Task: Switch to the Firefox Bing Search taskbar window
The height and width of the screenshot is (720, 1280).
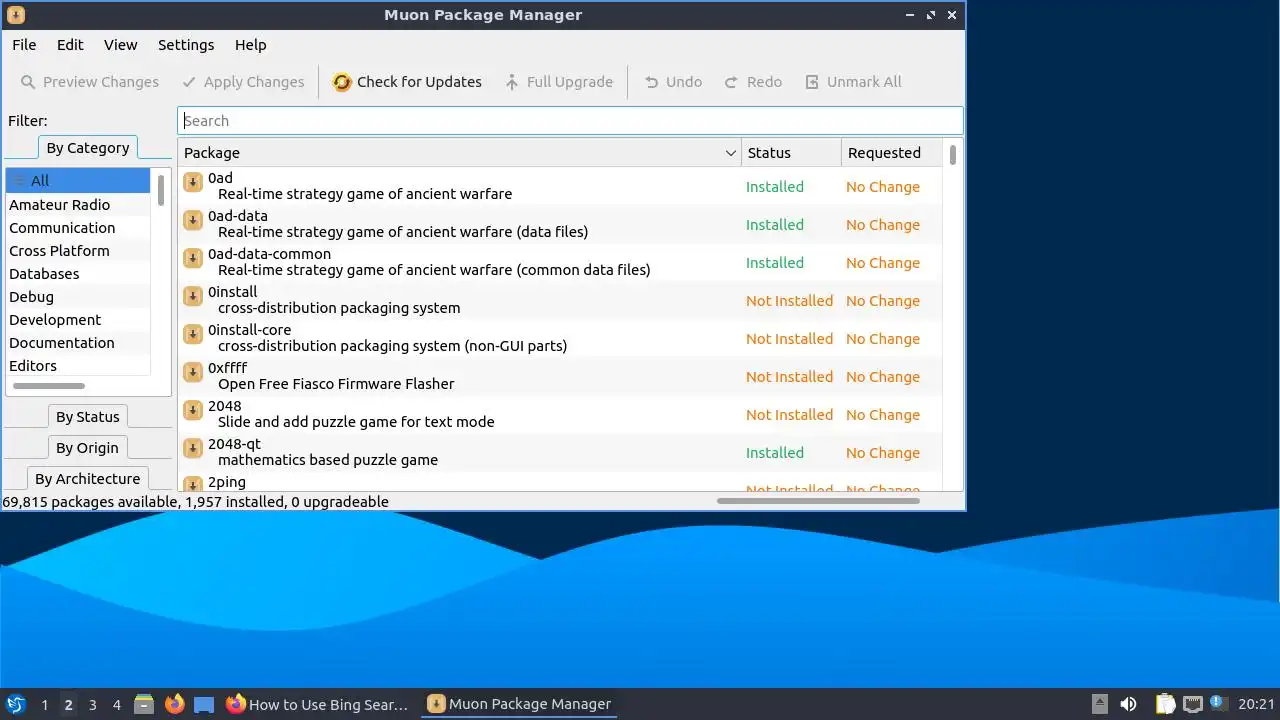Action: [318, 704]
